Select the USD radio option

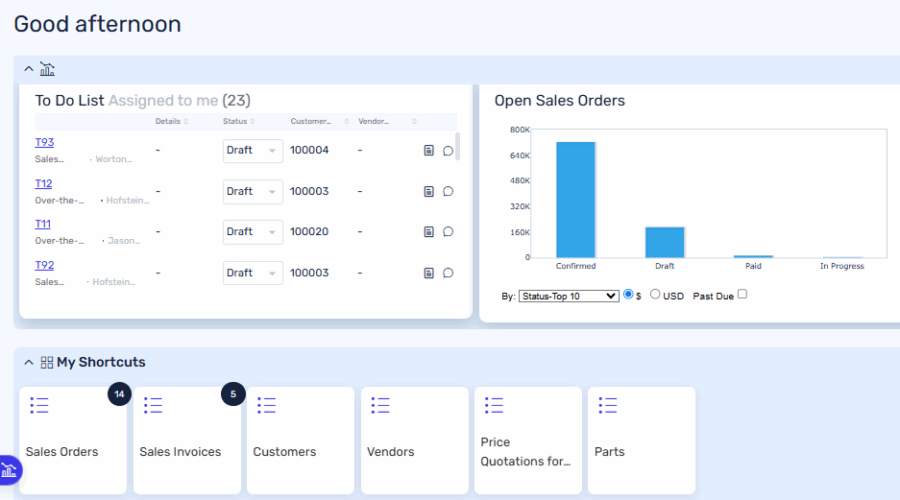coord(656,295)
